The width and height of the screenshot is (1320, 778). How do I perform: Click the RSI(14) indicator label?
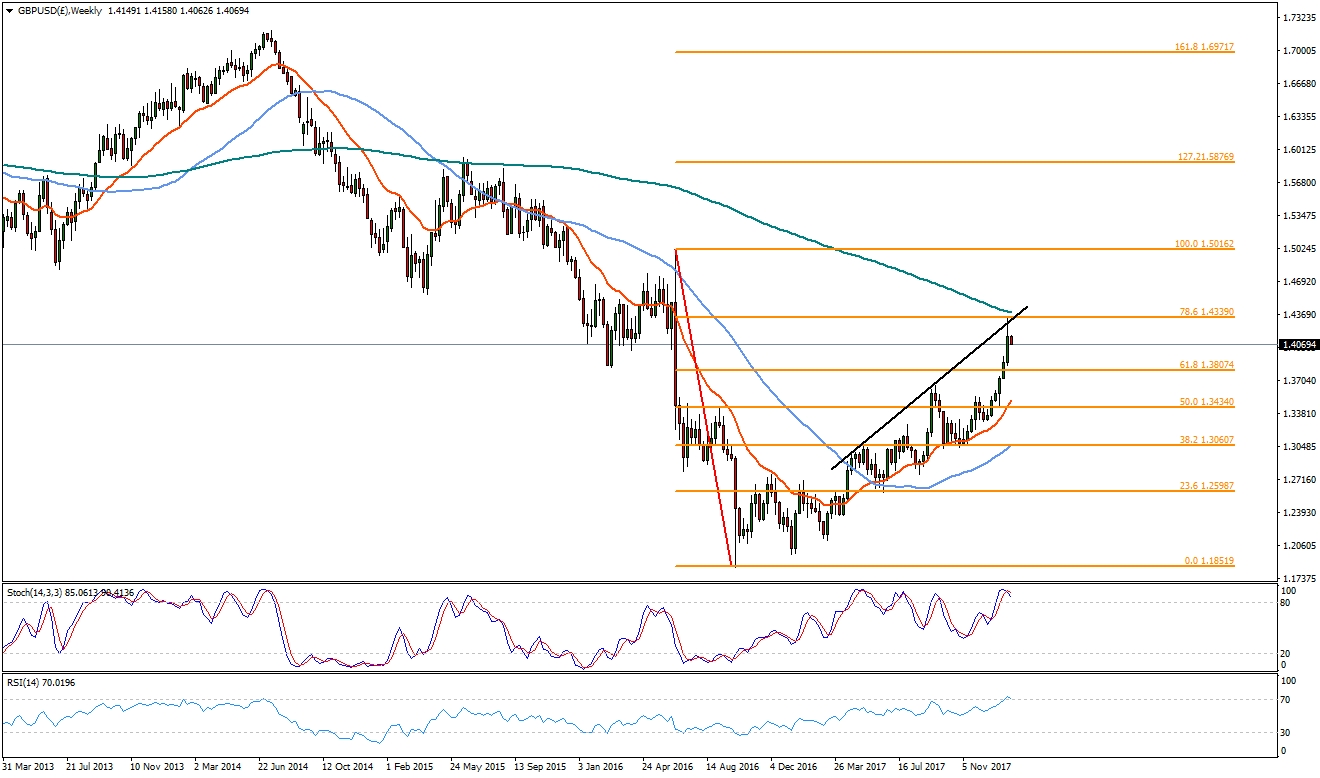pos(24,682)
